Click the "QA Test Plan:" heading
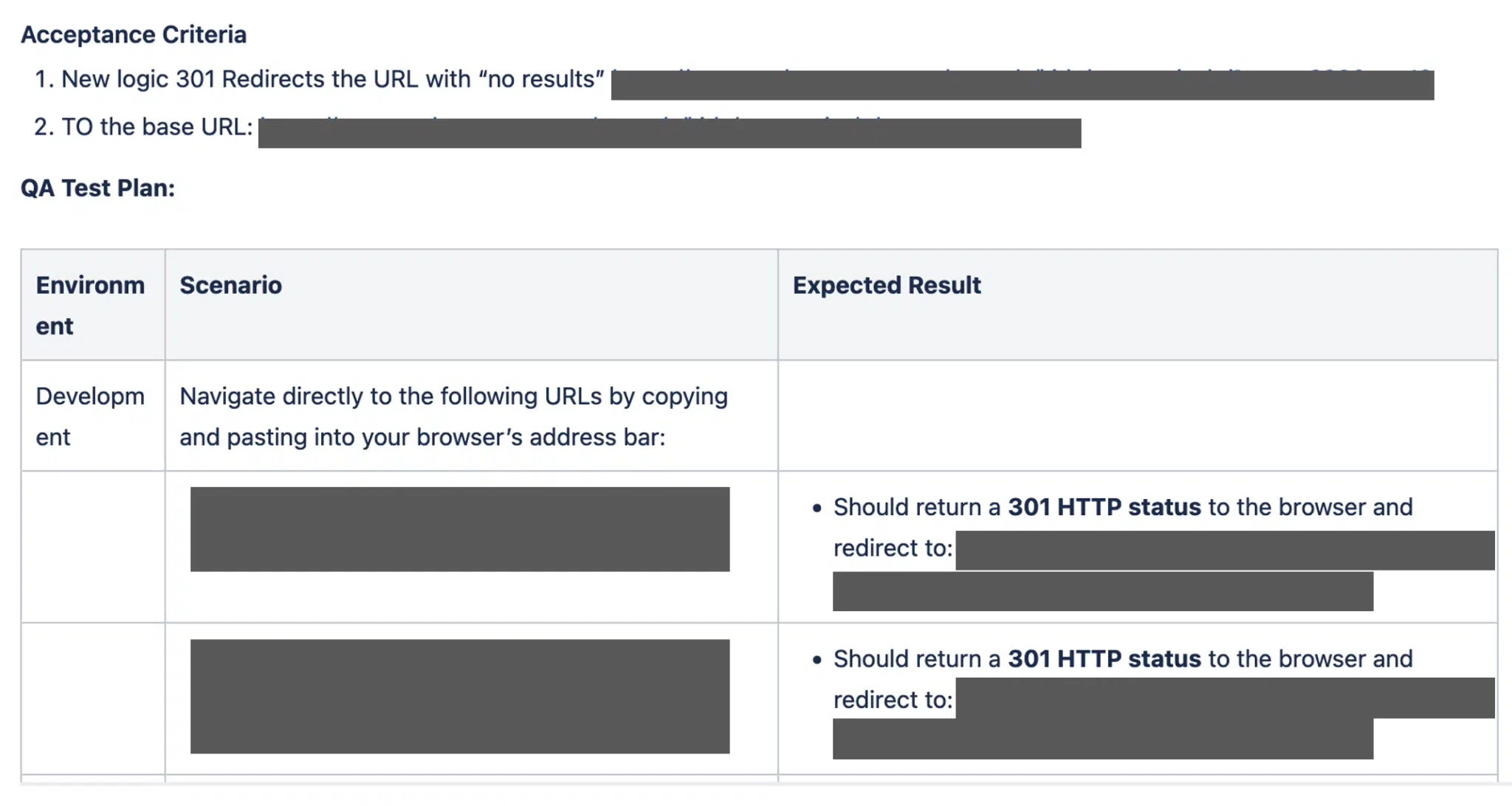 point(97,188)
